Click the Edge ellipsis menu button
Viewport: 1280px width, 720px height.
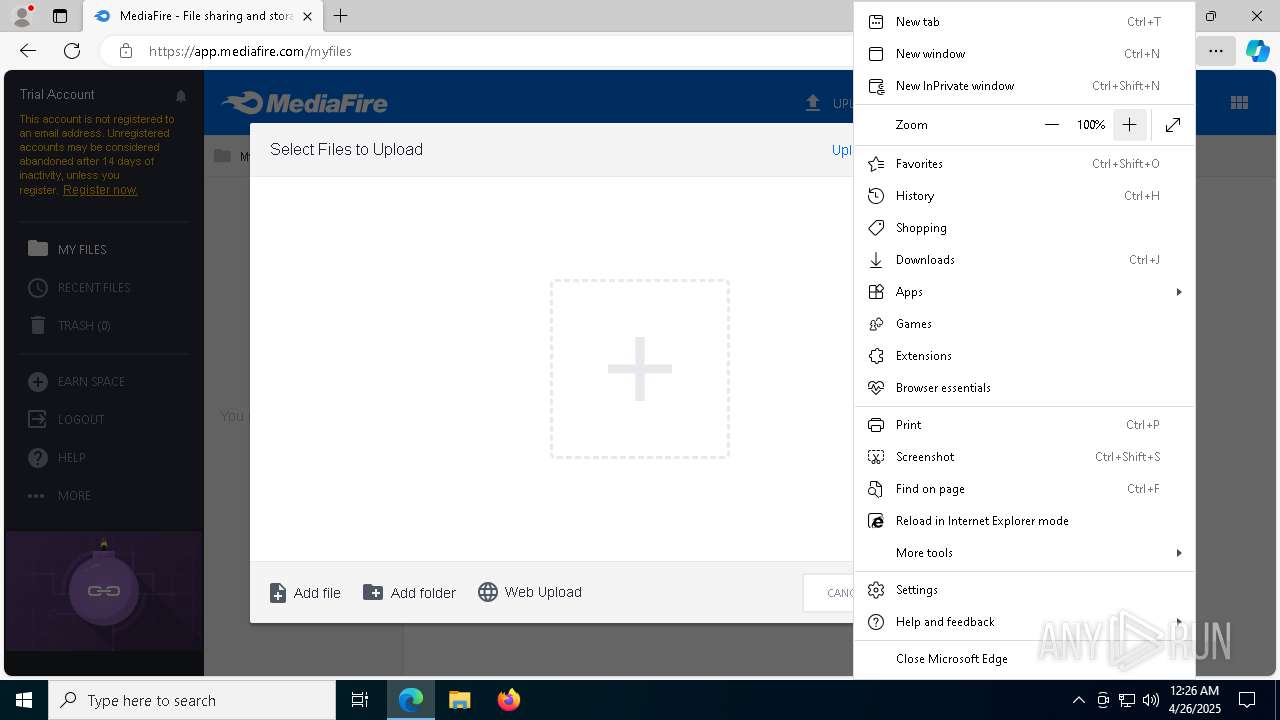(1215, 50)
